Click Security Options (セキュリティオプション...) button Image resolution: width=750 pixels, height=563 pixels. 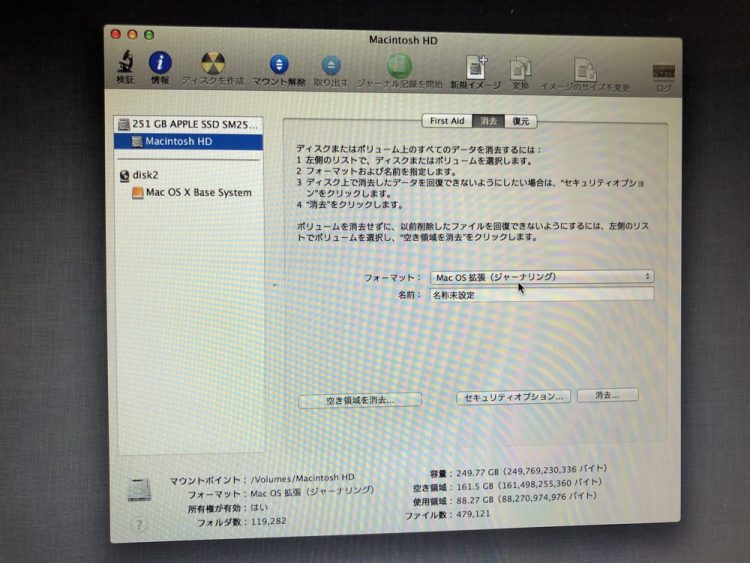[x=513, y=397]
